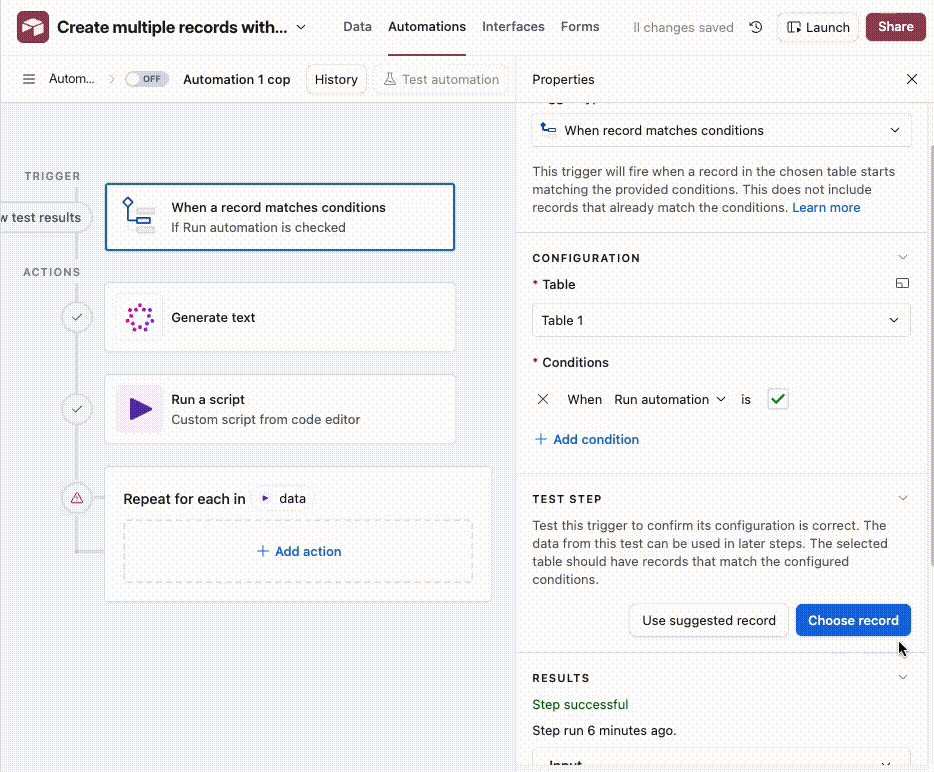Click the table expand icon beside Table label
Viewport: 934px width, 772px height.
point(902,284)
